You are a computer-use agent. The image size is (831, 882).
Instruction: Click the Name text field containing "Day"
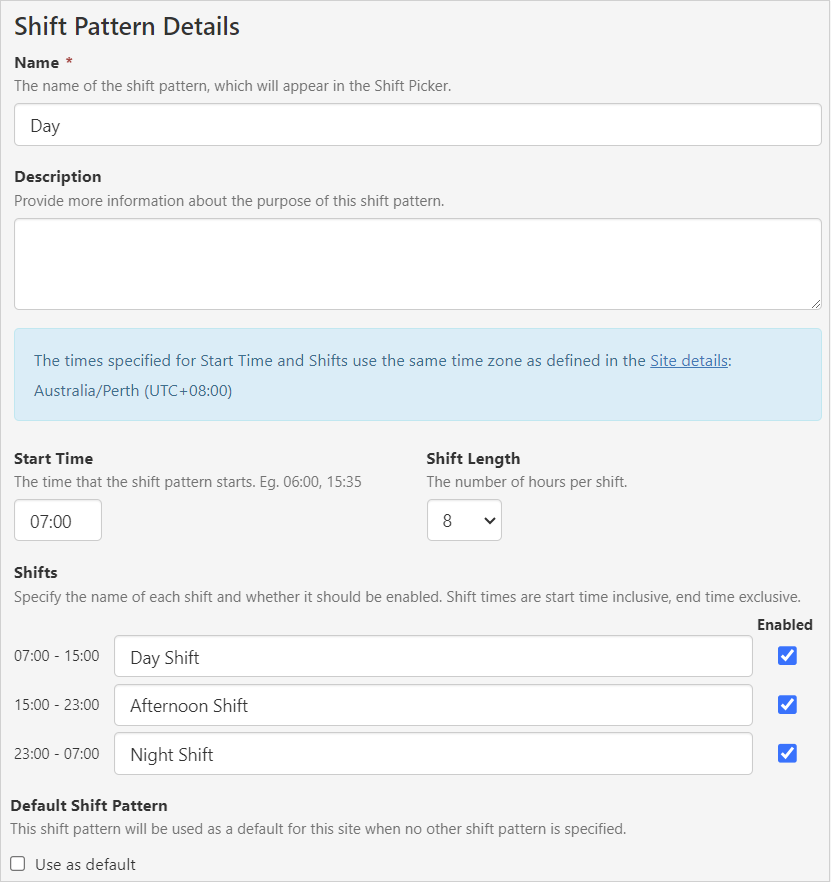click(x=417, y=125)
